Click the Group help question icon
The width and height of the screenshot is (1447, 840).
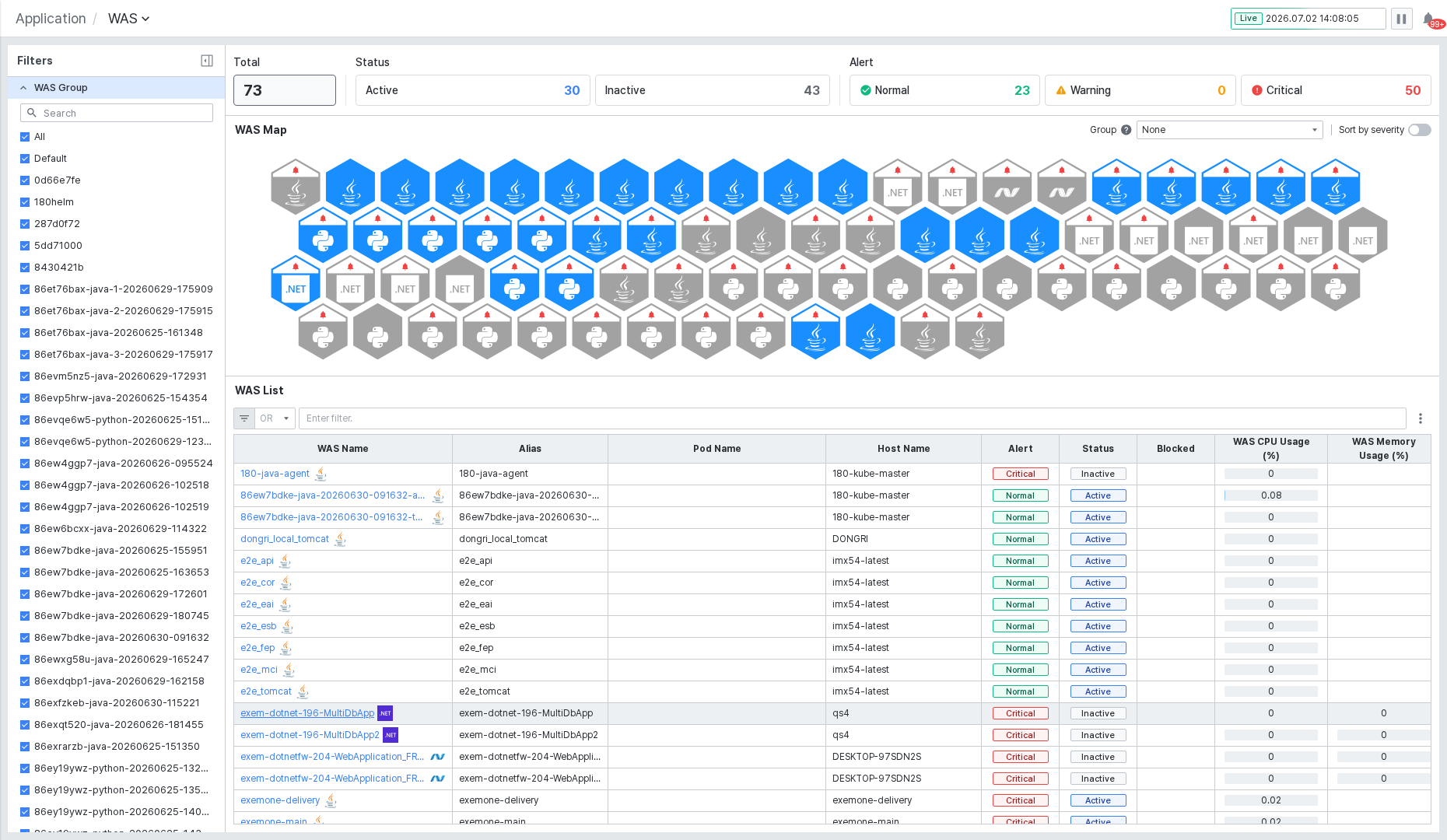(x=1126, y=130)
